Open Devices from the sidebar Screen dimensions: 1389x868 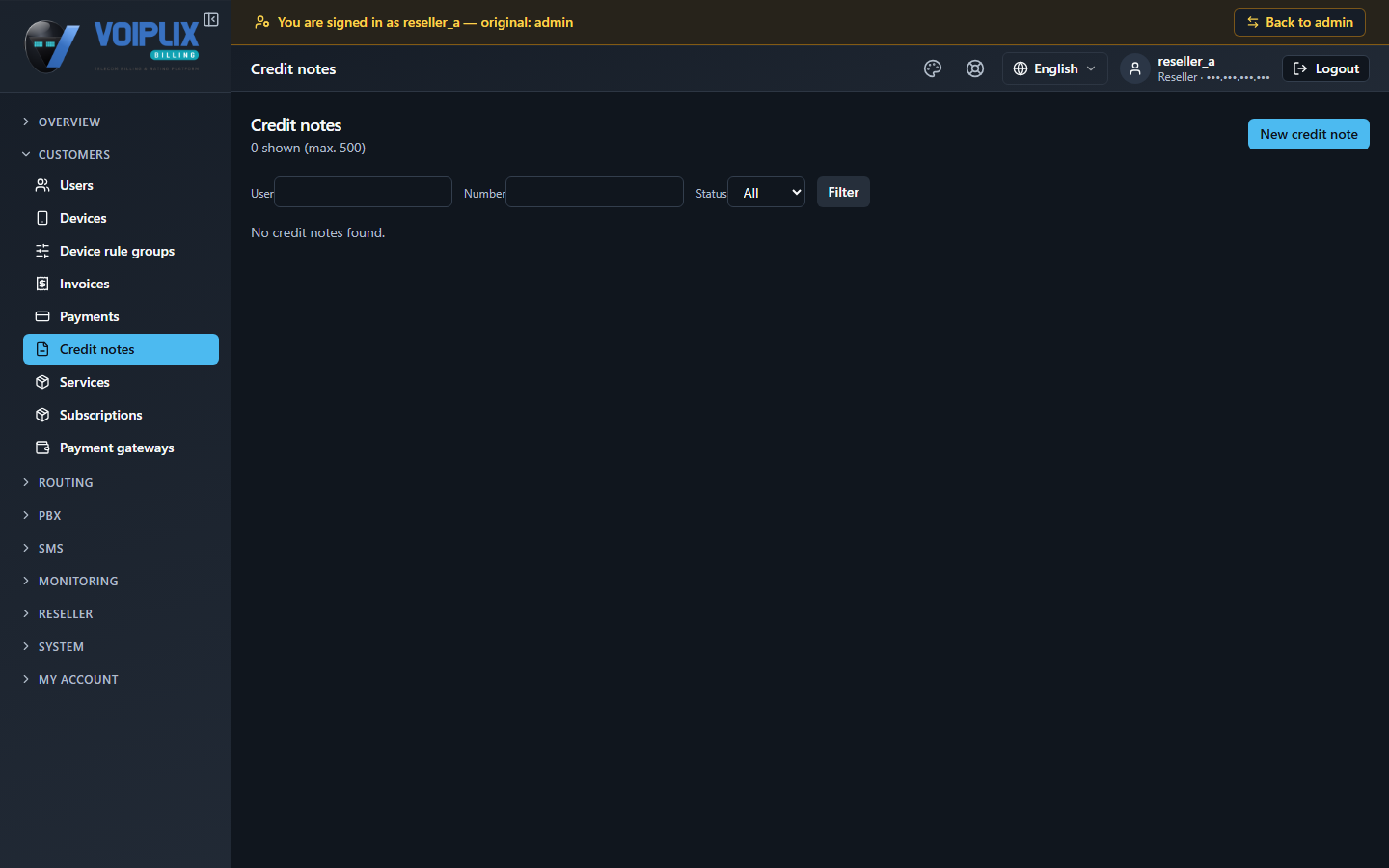121,218
